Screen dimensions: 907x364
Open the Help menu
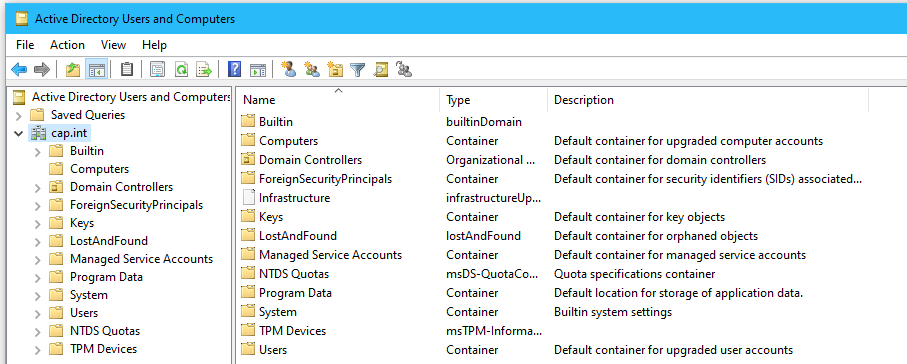pyautogui.click(x=154, y=45)
